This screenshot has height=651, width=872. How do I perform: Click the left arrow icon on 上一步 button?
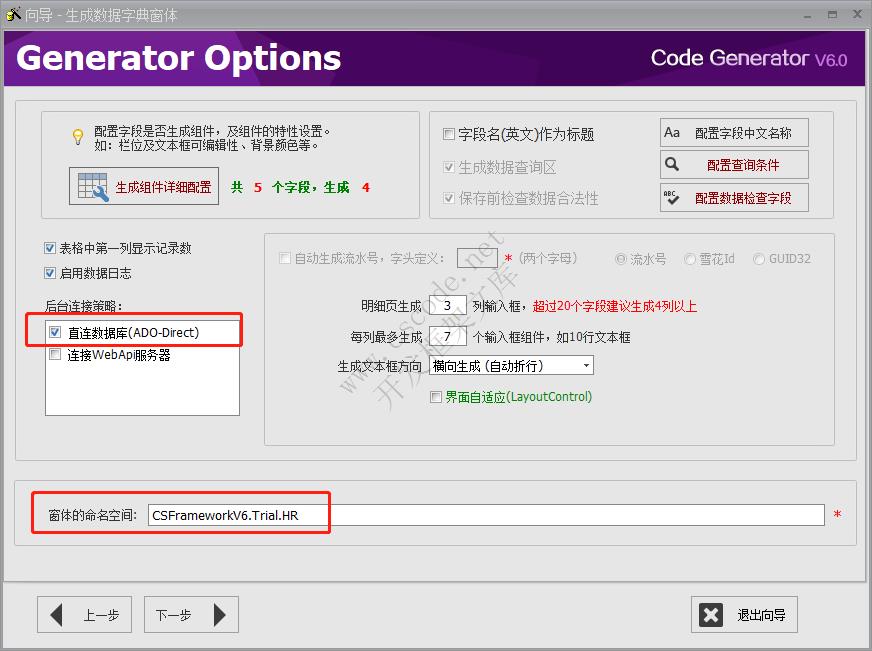coord(57,614)
